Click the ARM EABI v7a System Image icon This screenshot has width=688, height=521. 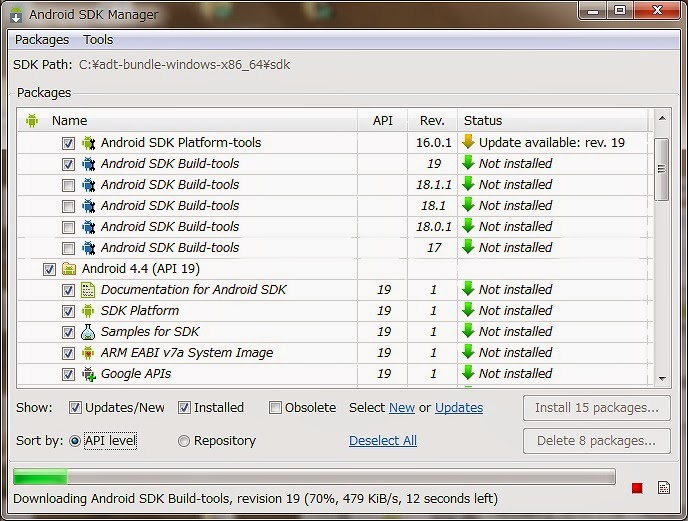tap(88, 353)
